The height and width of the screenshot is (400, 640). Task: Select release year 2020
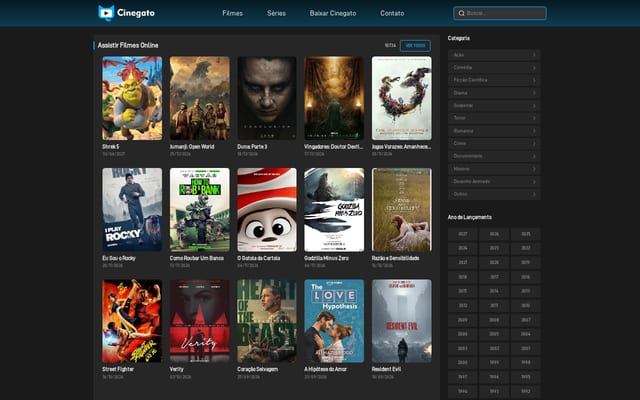(494, 262)
